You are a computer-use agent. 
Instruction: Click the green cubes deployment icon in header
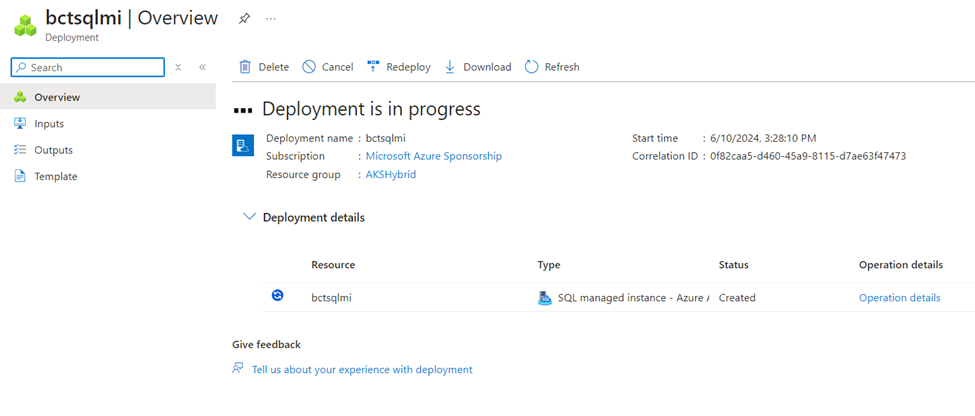coord(25,24)
